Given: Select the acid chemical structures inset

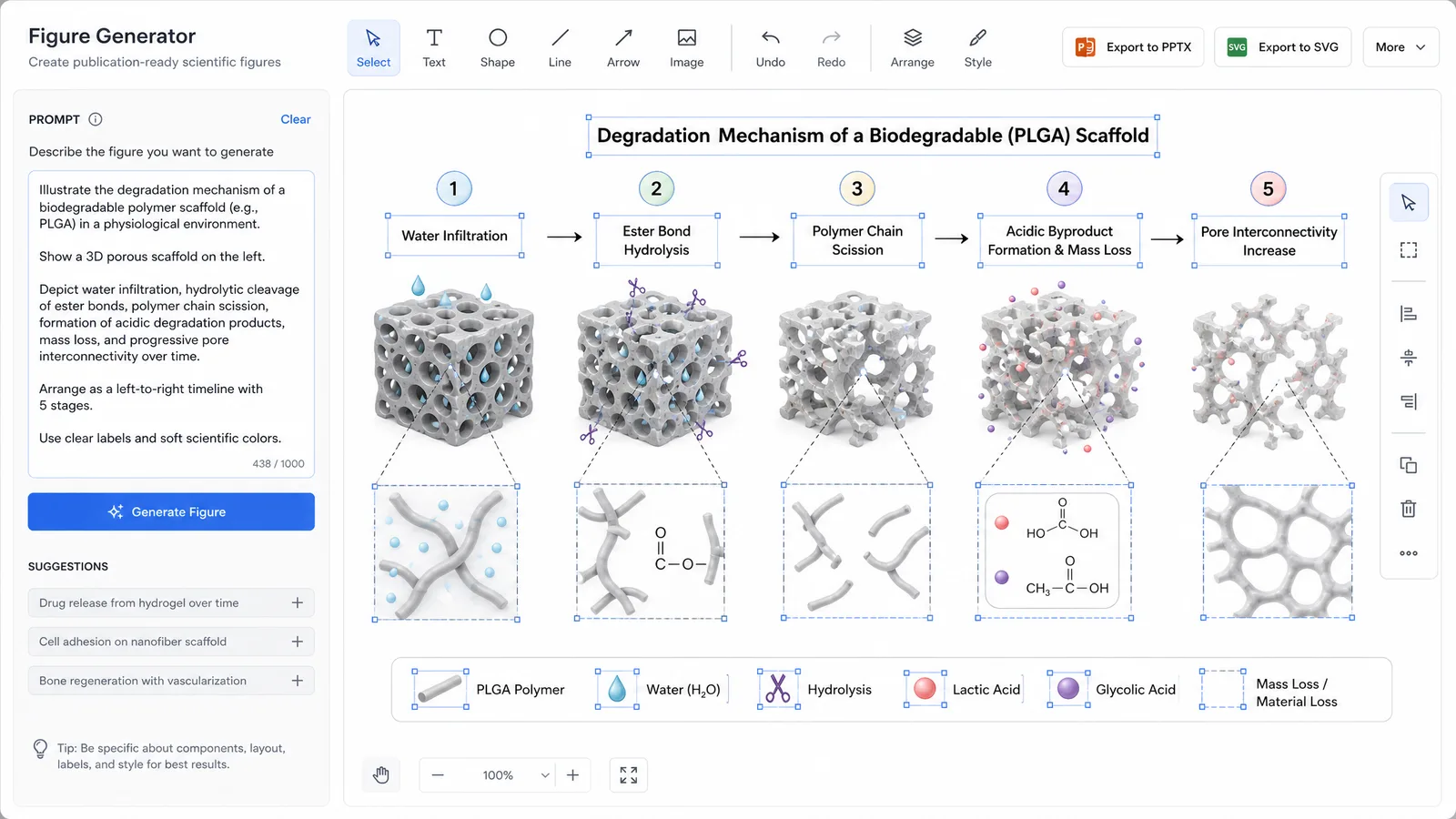Looking at the screenshot, I should pyautogui.click(x=1055, y=551).
